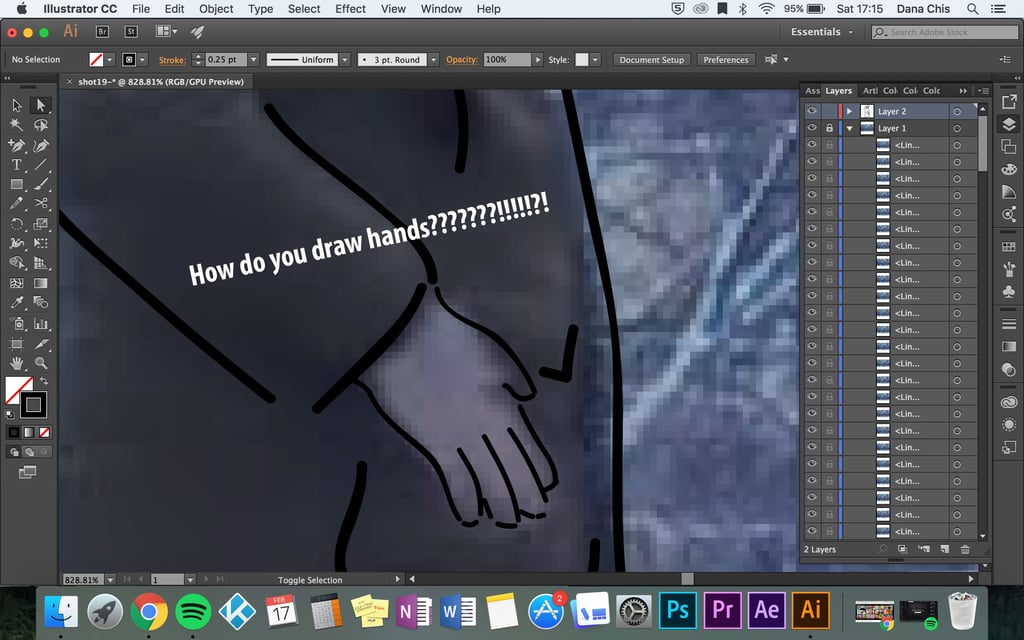Image resolution: width=1024 pixels, height=640 pixels.
Task: Open the graphic Style dropdown
Action: pyautogui.click(x=595, y=59)
